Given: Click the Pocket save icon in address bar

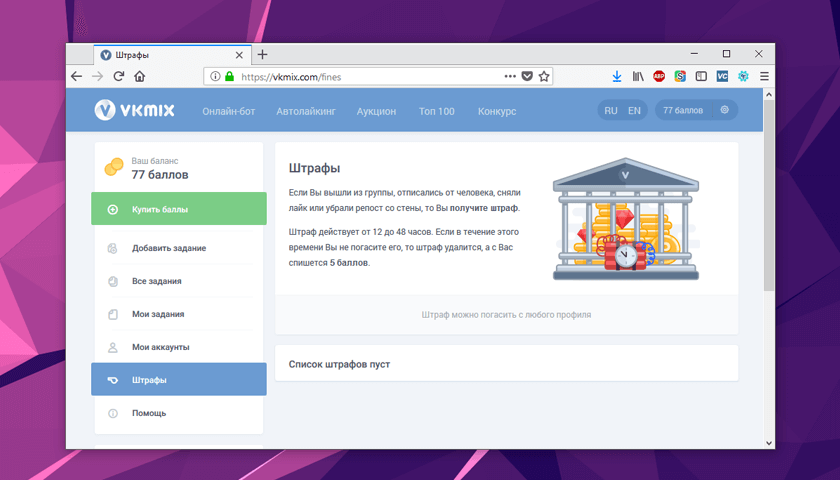Looking at the screenshot, I should pyautogui.click(x=527, y=76).
